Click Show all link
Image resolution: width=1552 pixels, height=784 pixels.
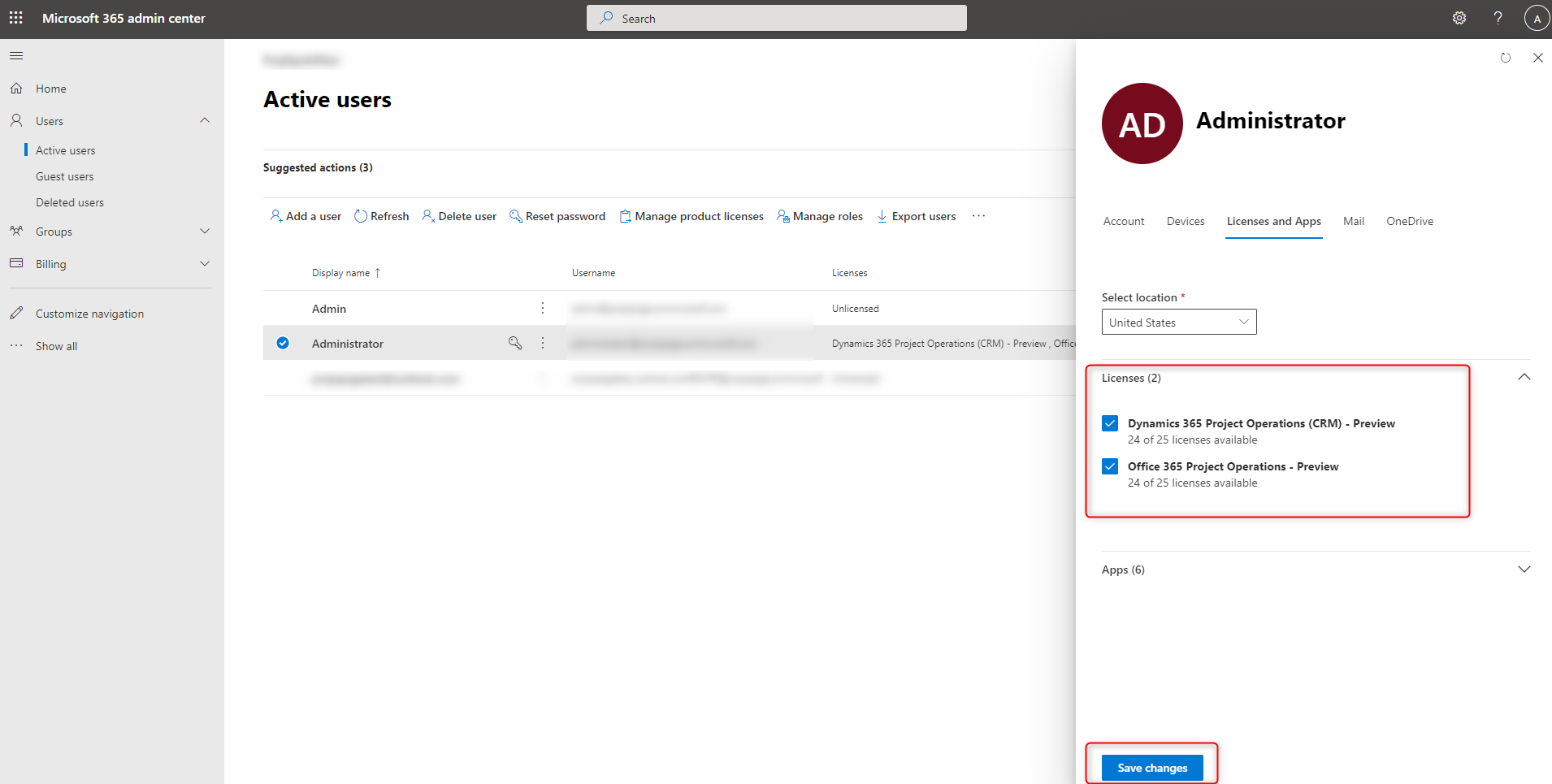[56, 346]
